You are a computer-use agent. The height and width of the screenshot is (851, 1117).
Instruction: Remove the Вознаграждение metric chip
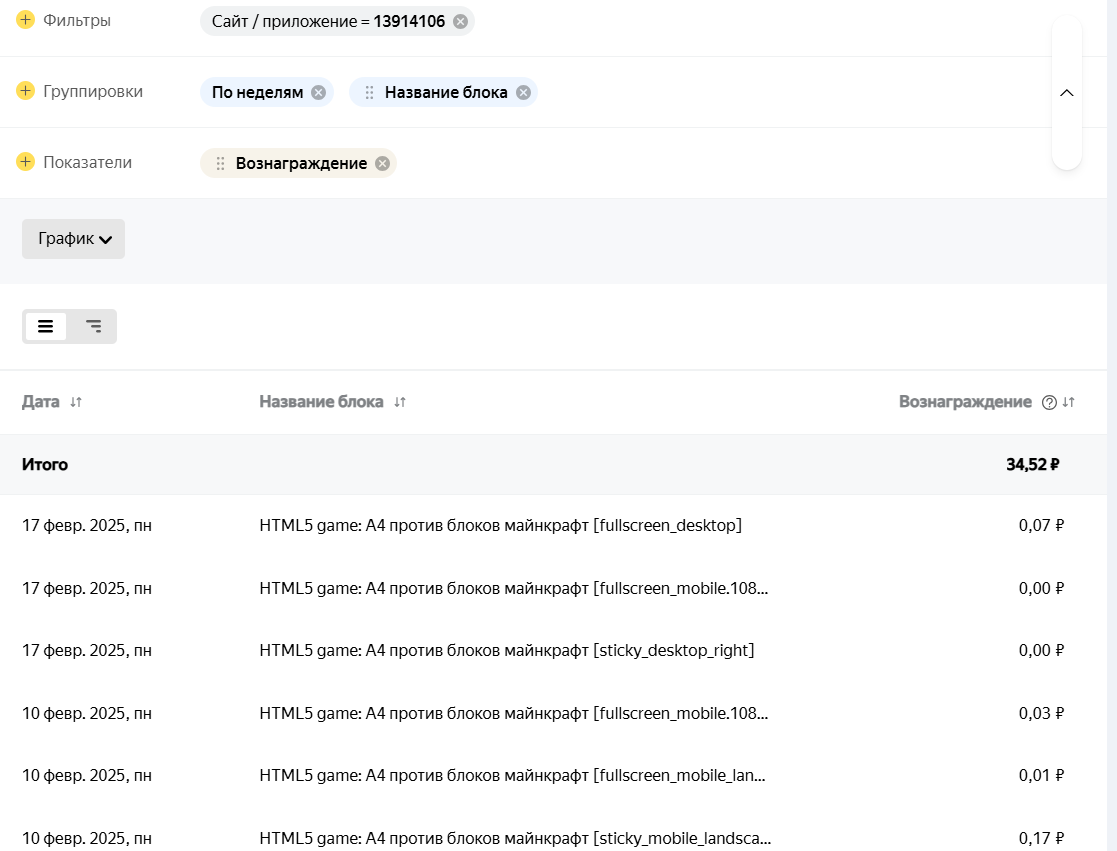click(x=382, y=163)
